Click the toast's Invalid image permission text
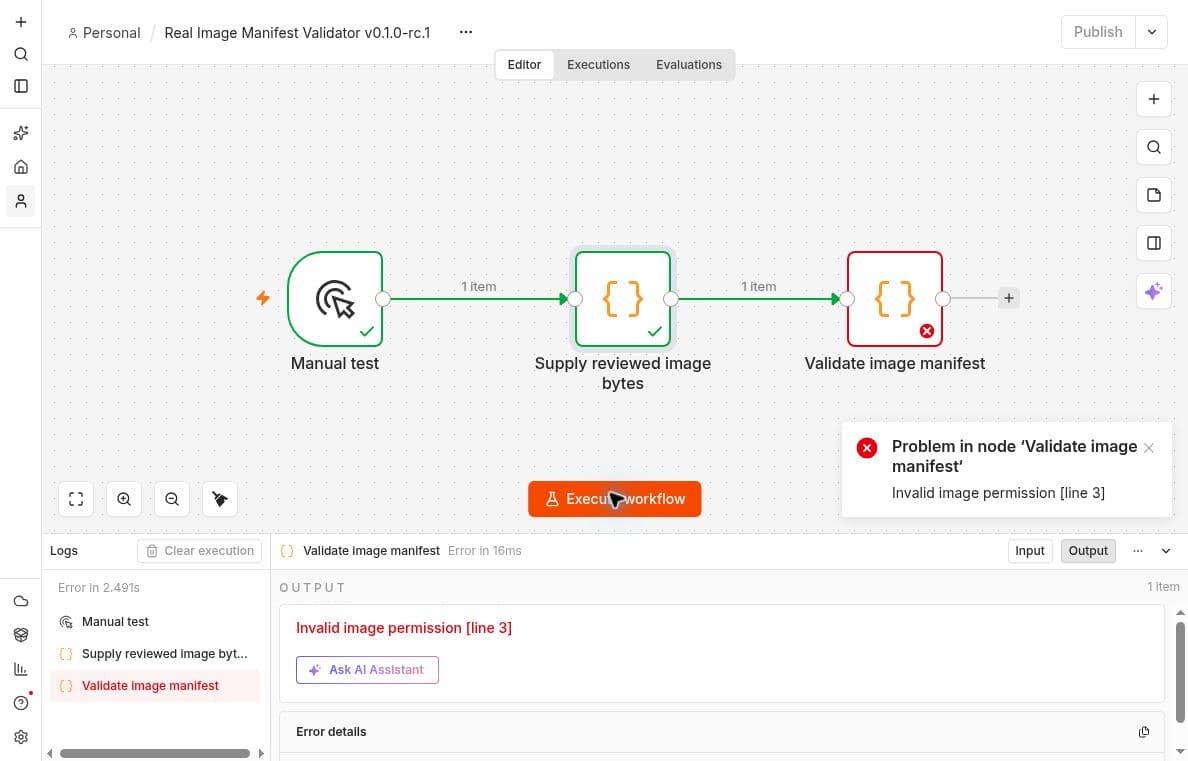This screenshot has height=761, width=1188. 998,493
